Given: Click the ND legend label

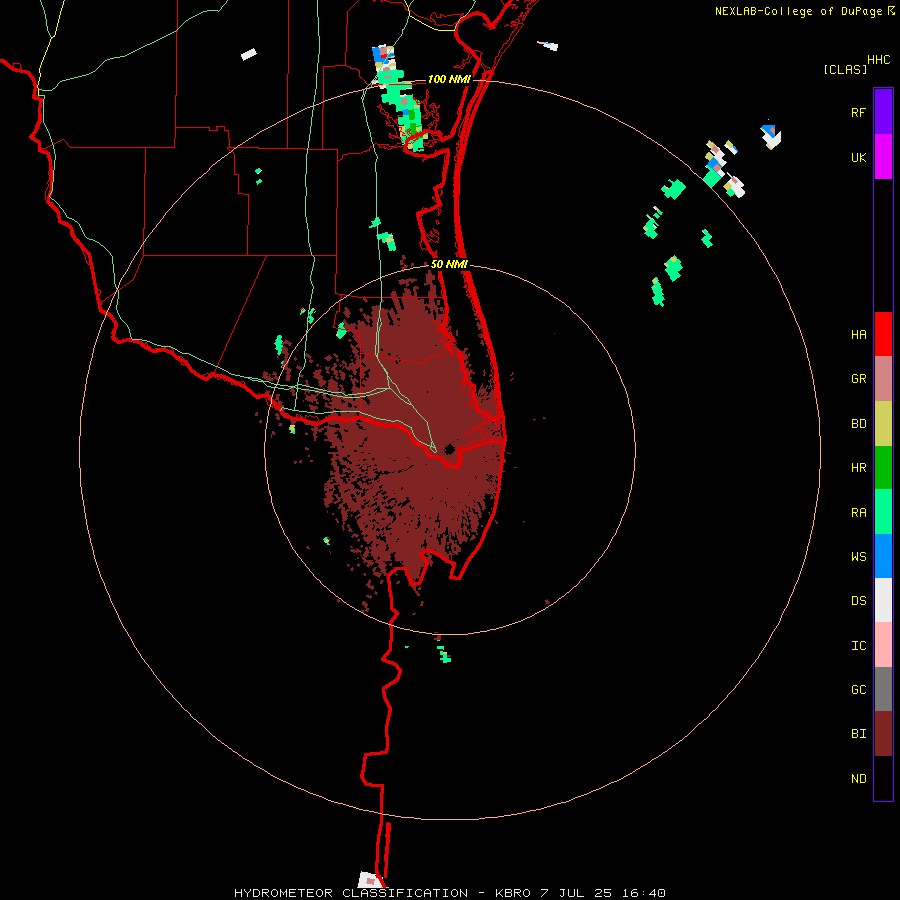Looking at the screenshot, I should pos(858,779).
